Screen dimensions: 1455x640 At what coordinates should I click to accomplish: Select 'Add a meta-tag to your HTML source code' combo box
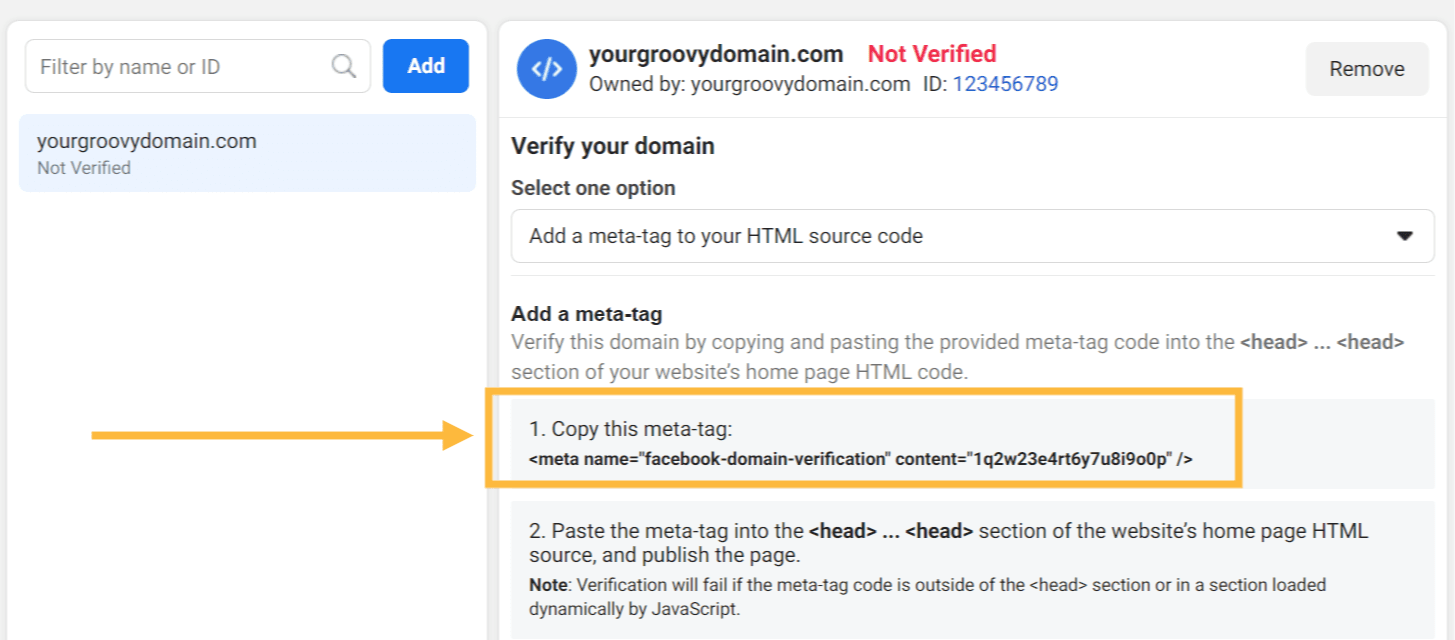pos(972,236)
